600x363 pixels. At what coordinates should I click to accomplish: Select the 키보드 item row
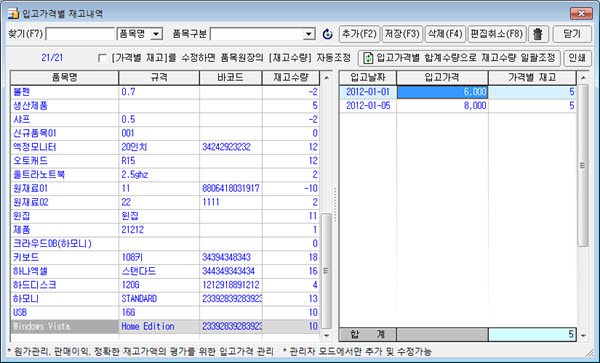[165, 257]
